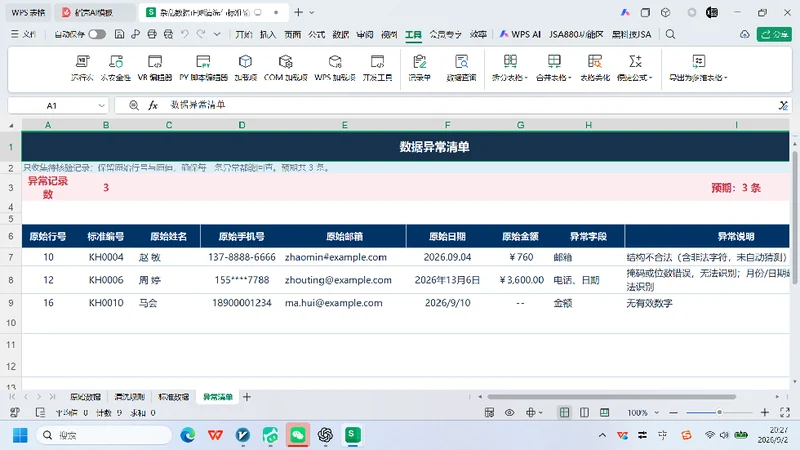Open the VB editor tool
Screen dimensions: 800x450
pos(155,68)
